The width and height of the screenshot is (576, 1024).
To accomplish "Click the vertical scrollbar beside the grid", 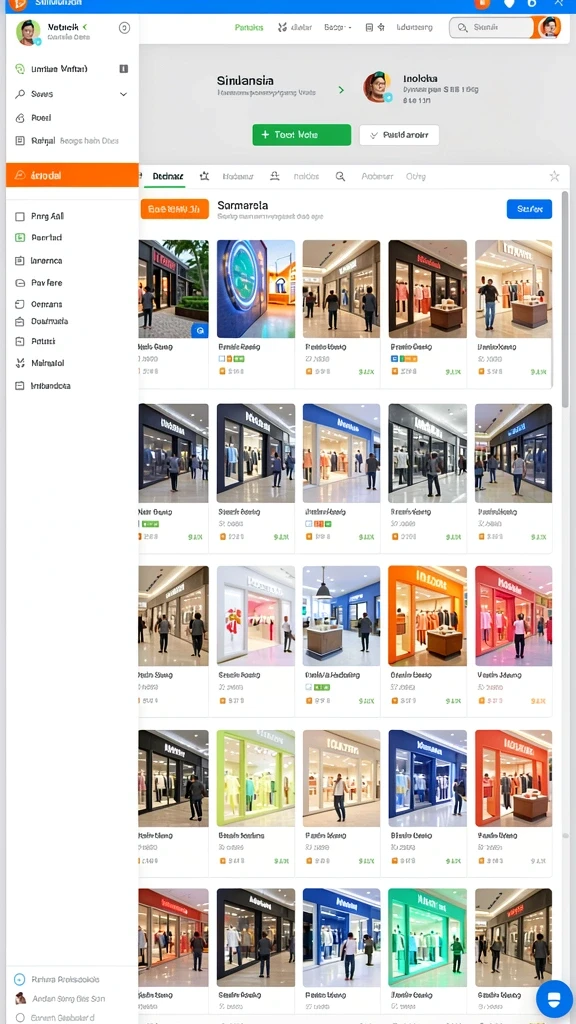I will (x=565, y=300).
